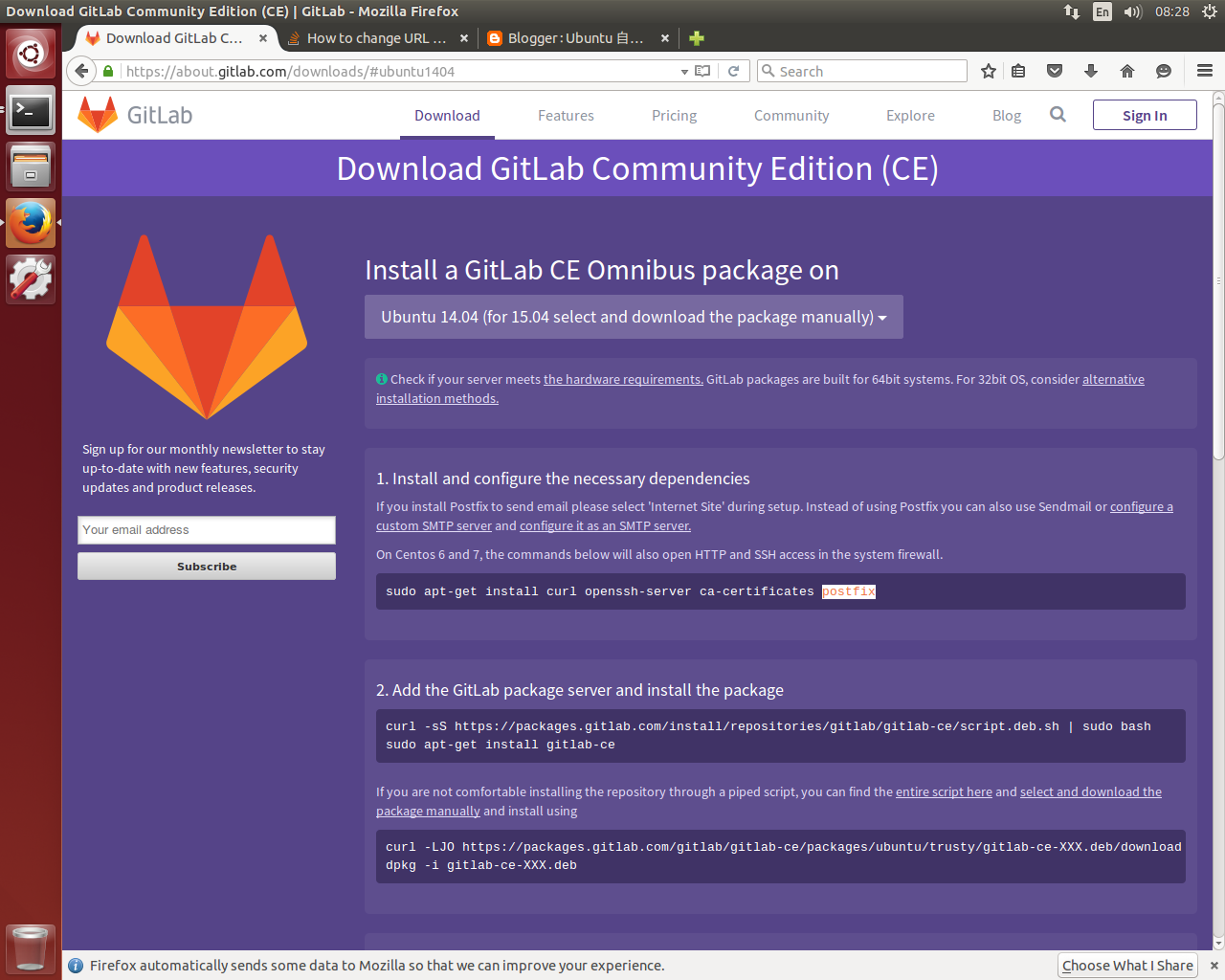Bookmark this page with the star icon
The width and height of the screenshot is (1225, 980).
click(989, 71)
